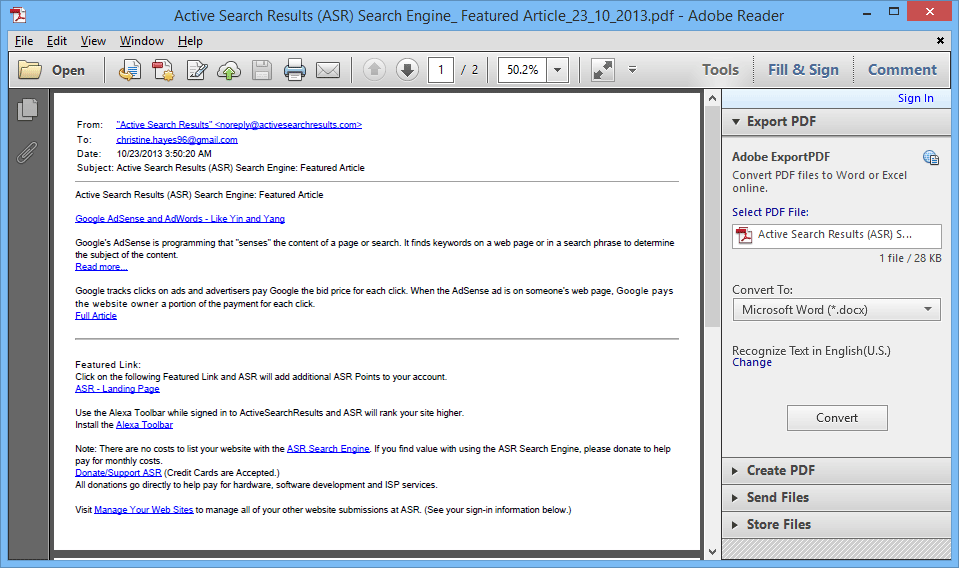The width and height of the screenshot is (959, 568).
Task: Expand the Store Files section
Action: [735, 525]
